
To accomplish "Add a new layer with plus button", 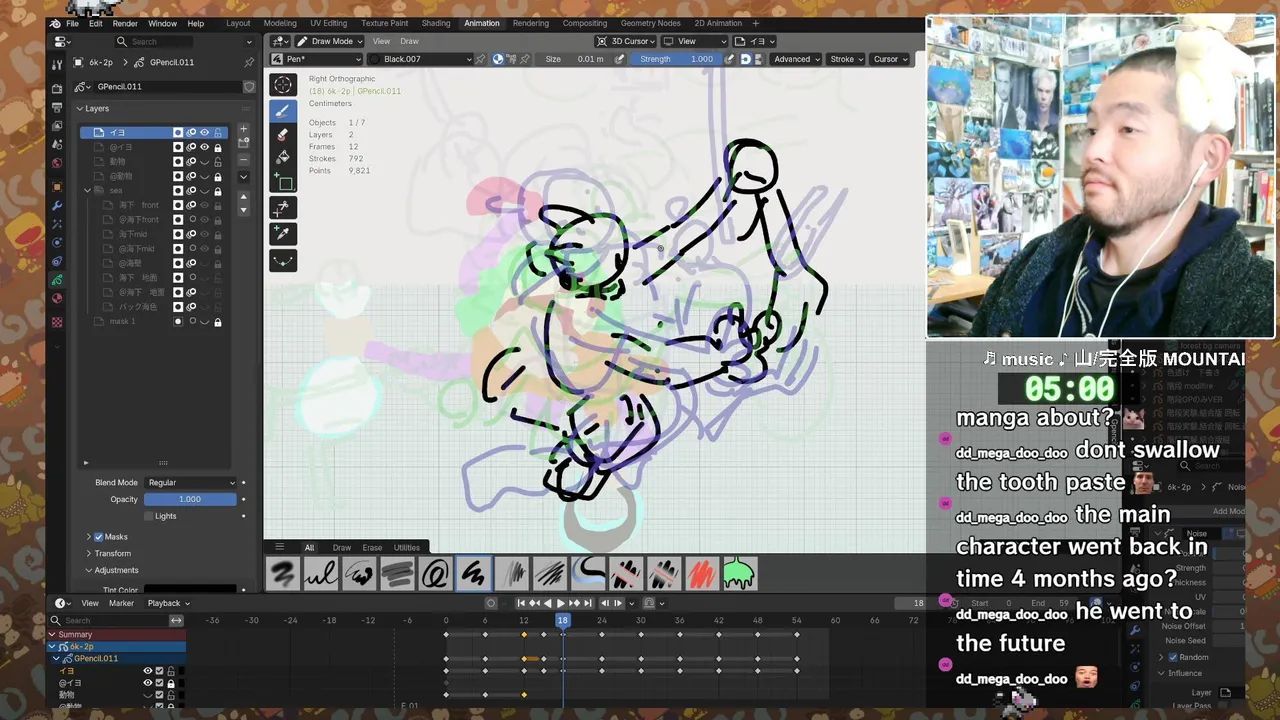I will click(243, 130).
